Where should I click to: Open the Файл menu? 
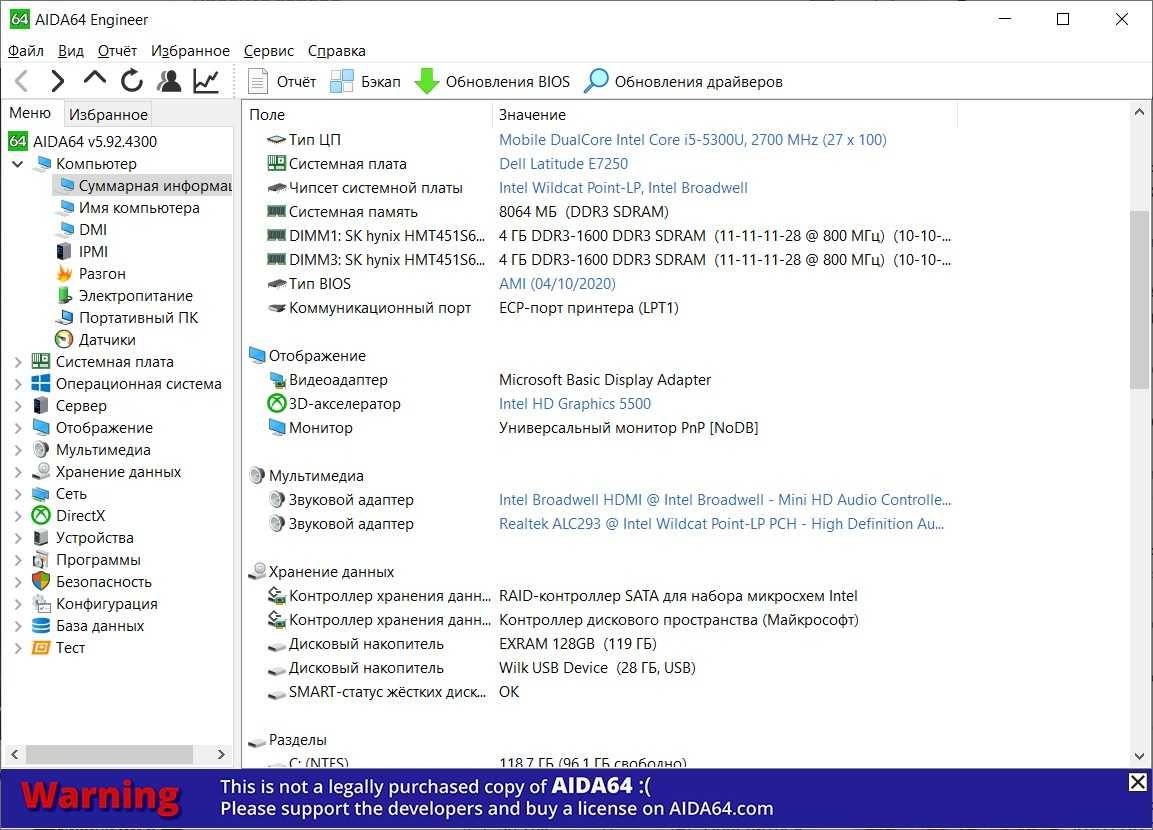[26, 51]
